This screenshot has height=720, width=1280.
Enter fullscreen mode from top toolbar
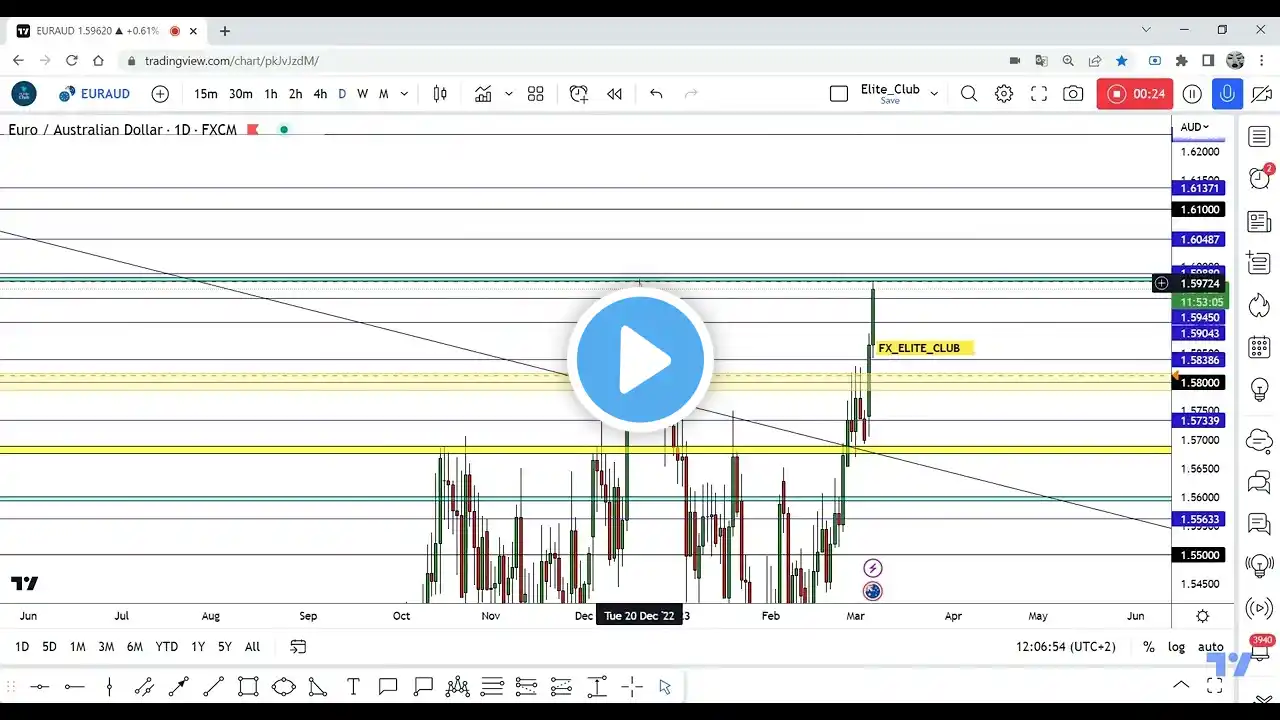(1039, 94)
